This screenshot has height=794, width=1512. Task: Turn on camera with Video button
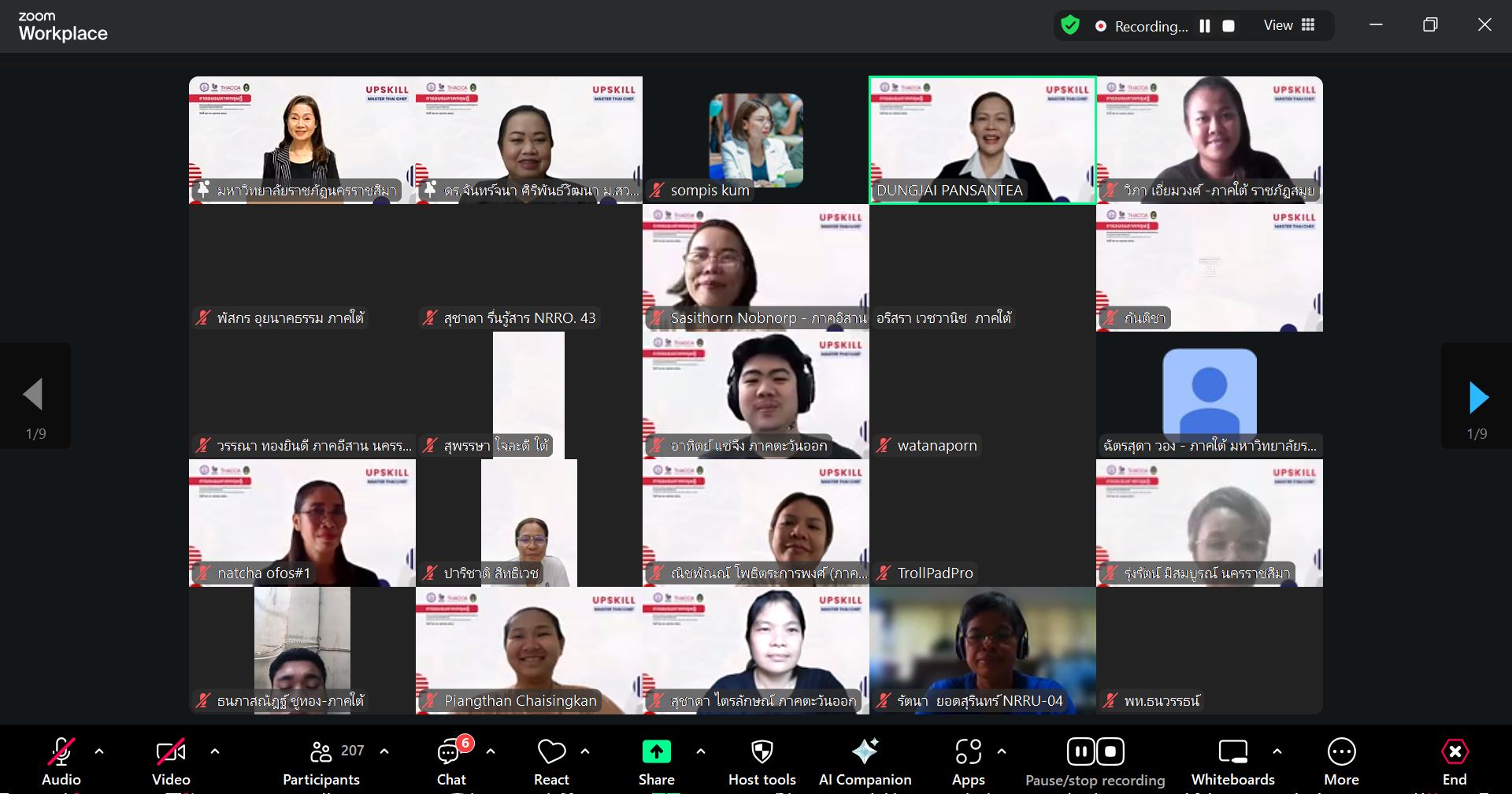(x=171, y=754)
